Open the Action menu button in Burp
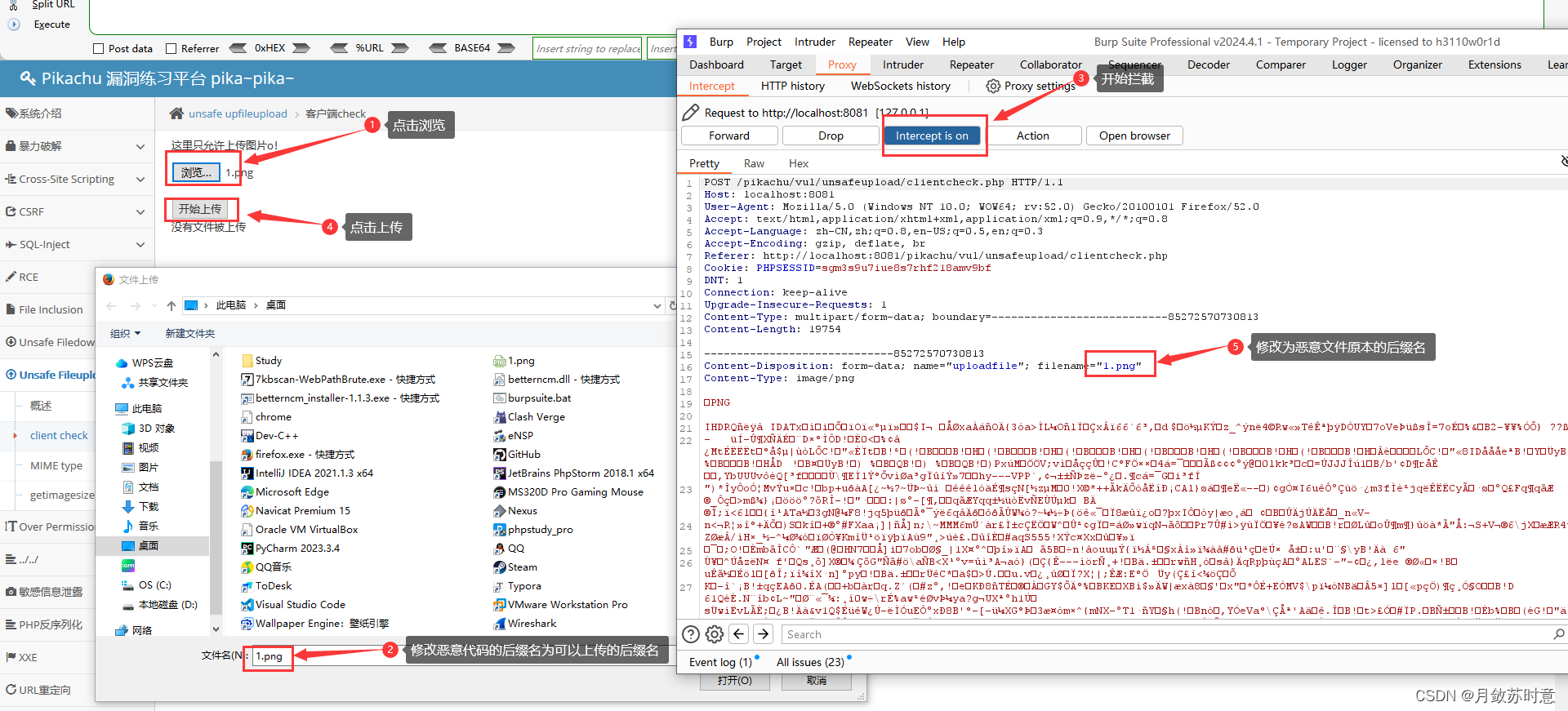The height and width of the screenshot is (711, 1568). pyautogui.click(x=1033, y=136)
